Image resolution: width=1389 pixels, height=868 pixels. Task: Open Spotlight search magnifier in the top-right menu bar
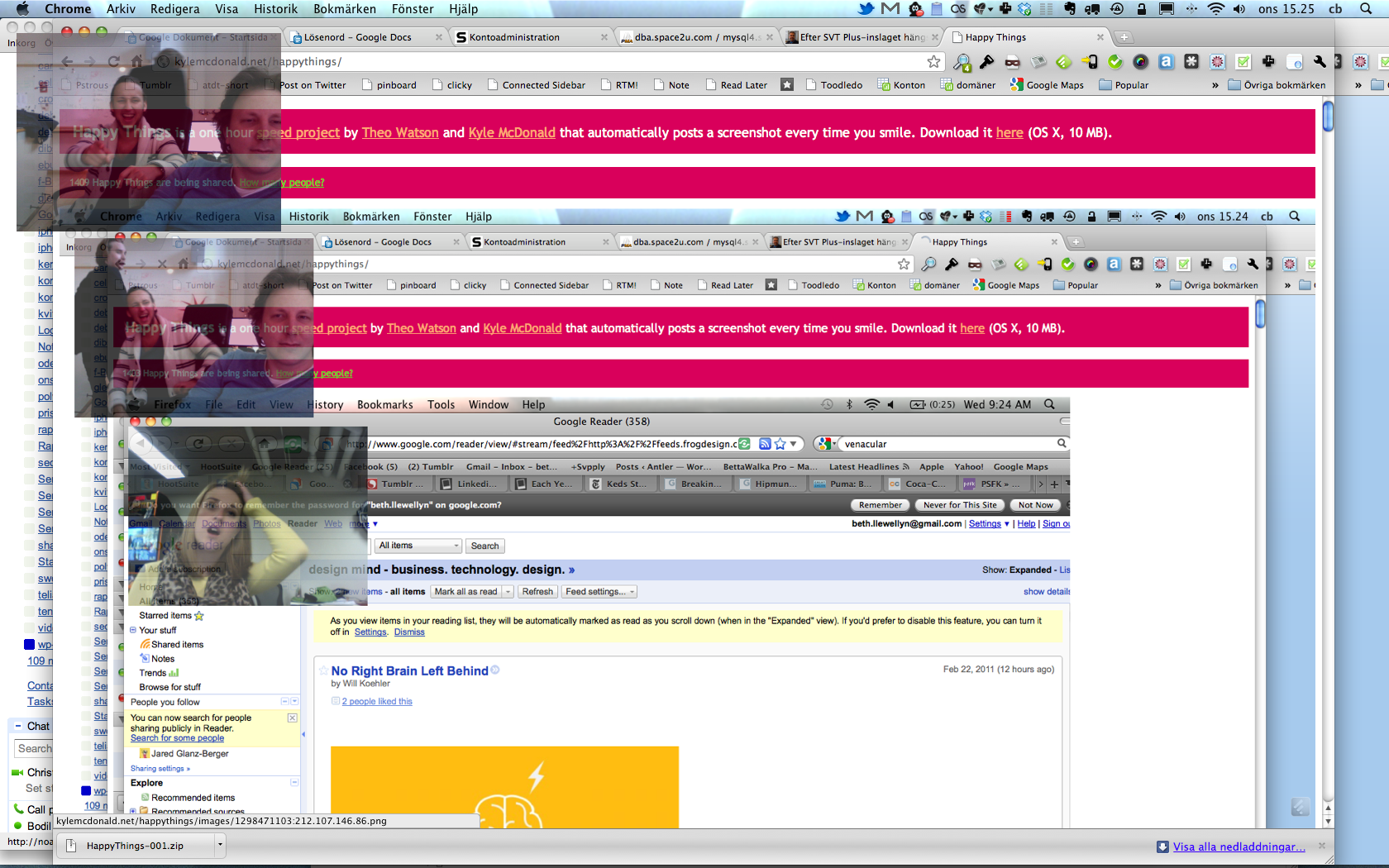tap(1366, 9)
